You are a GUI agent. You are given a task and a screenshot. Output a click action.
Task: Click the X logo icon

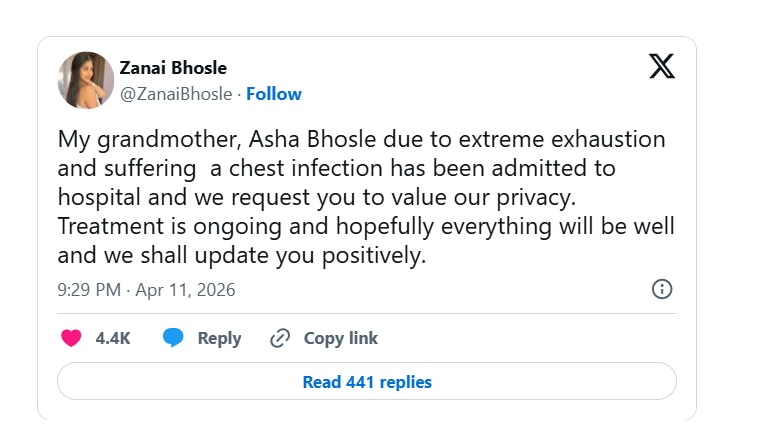661,67
